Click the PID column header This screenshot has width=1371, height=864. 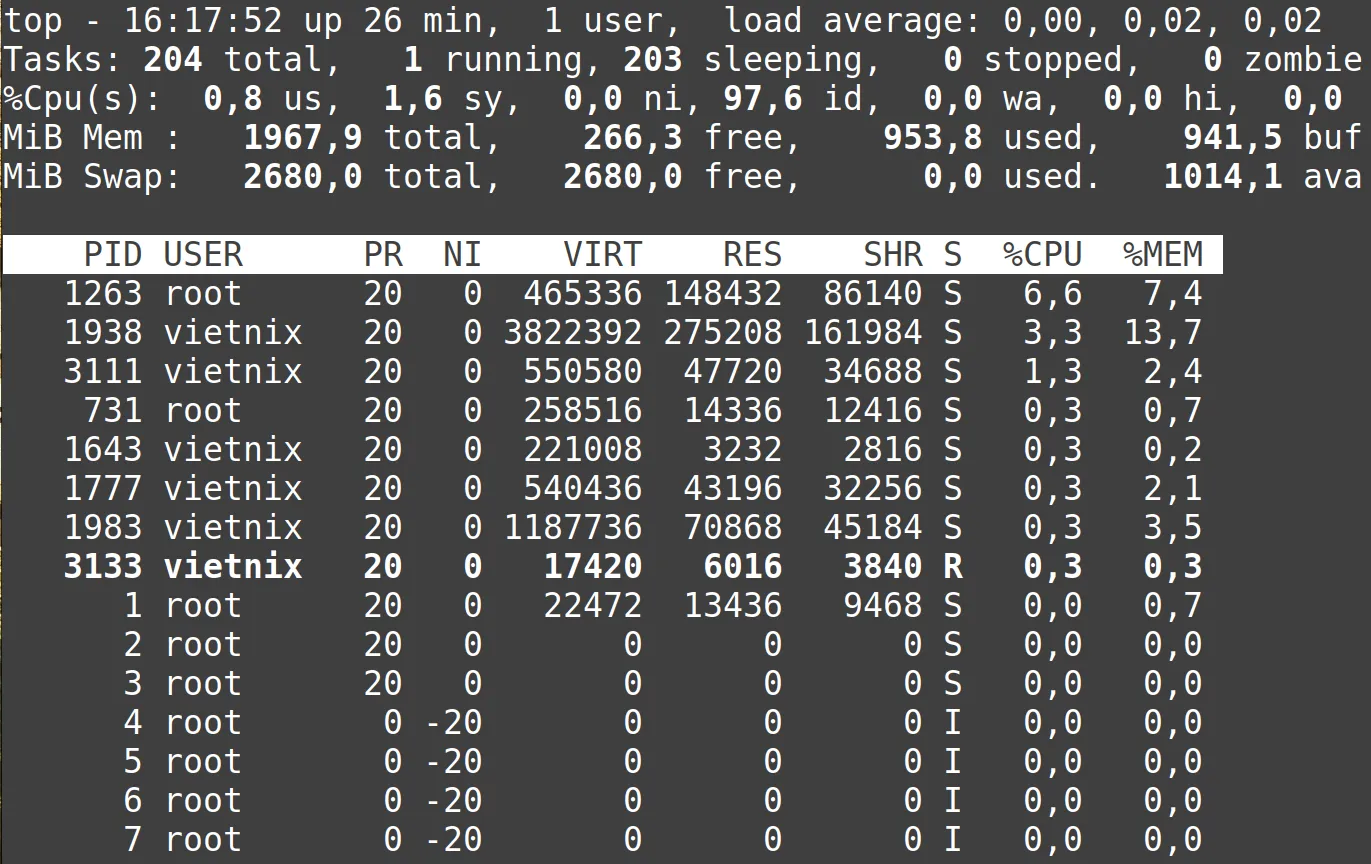(x=112, y=255)
